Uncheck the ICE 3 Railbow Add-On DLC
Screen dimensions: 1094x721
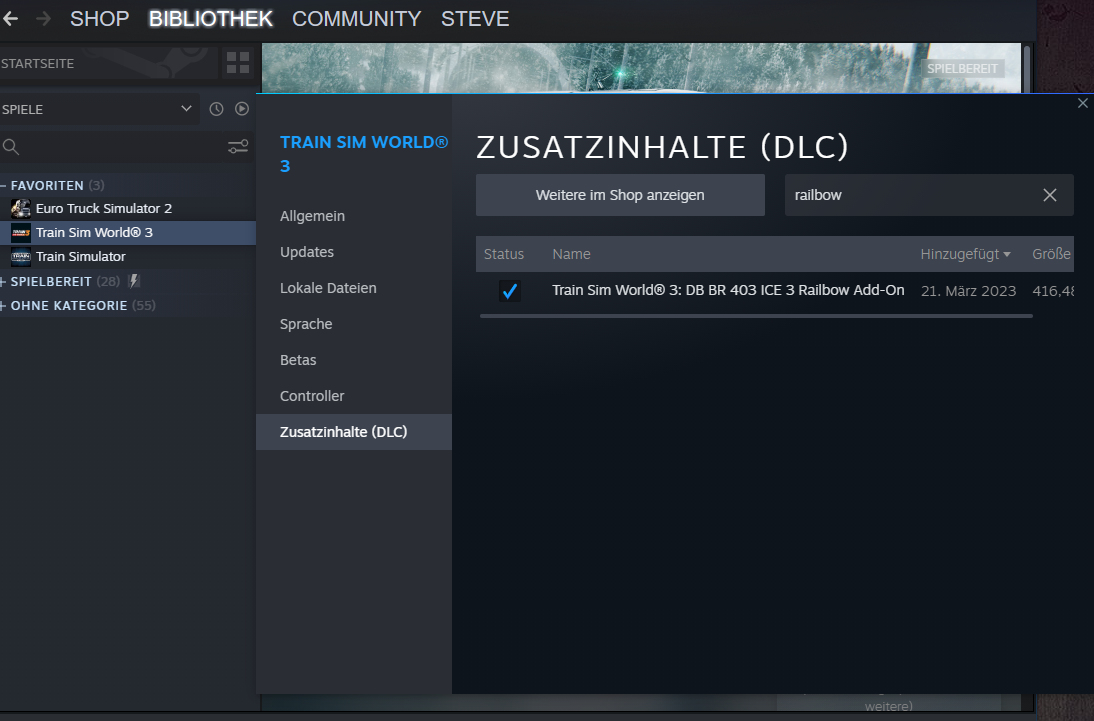tap(510, 291)
